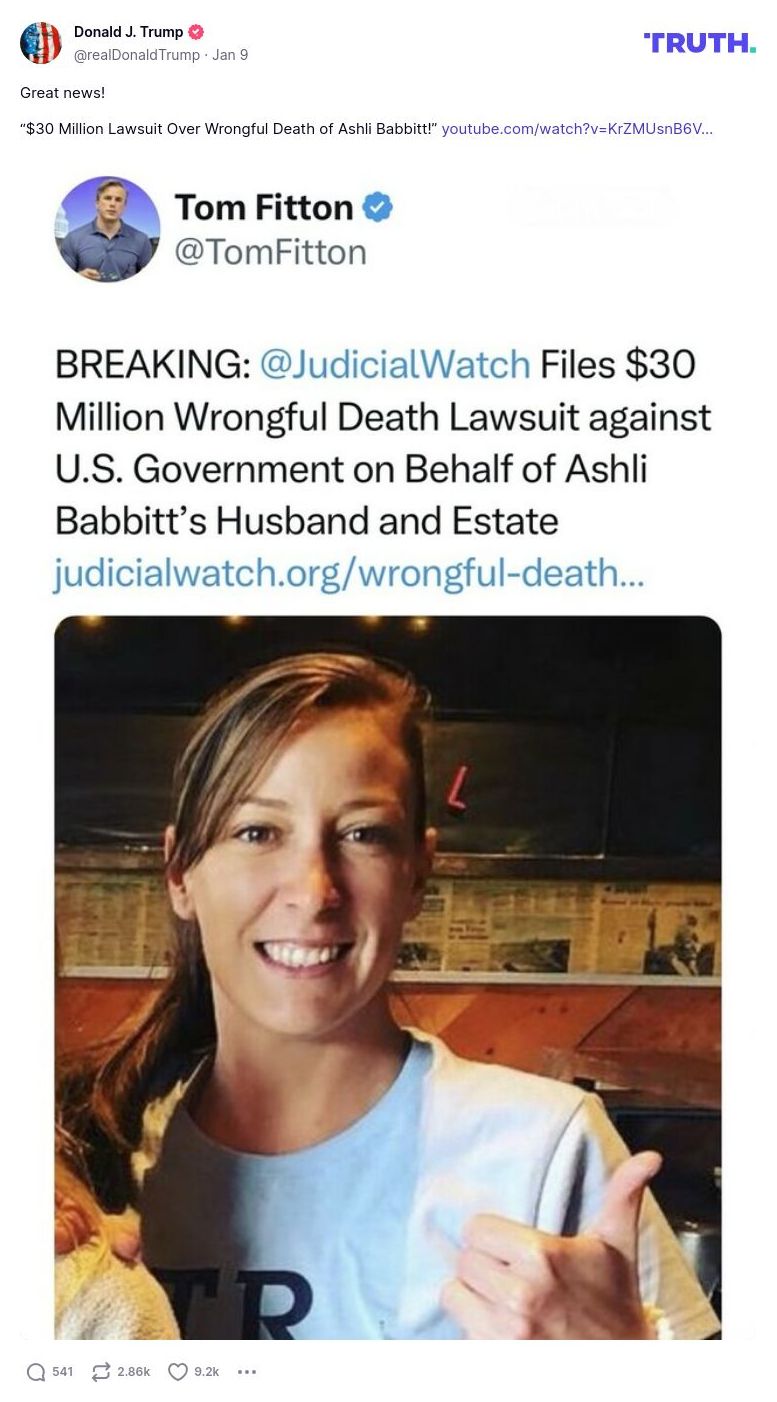Image resolution: width=777 pixels, height=1402 pixels.
Task: Click the @TomFitton handle text
Action: coord(270,252)
